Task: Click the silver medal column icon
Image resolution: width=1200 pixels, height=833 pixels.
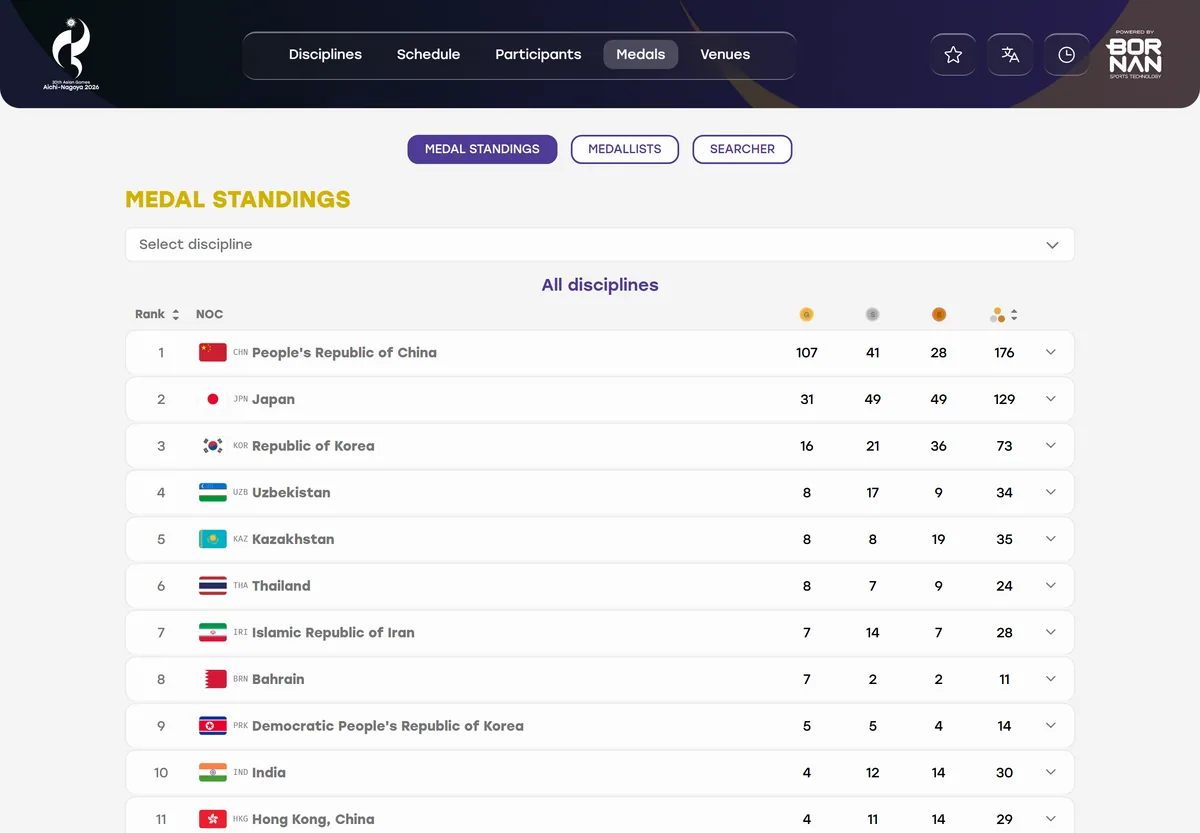Action: pyautogui.click(x=873, y=314)
